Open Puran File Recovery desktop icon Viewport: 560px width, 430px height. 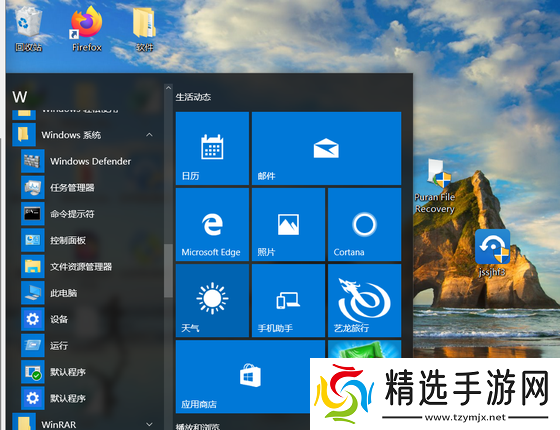coord(435,186)
